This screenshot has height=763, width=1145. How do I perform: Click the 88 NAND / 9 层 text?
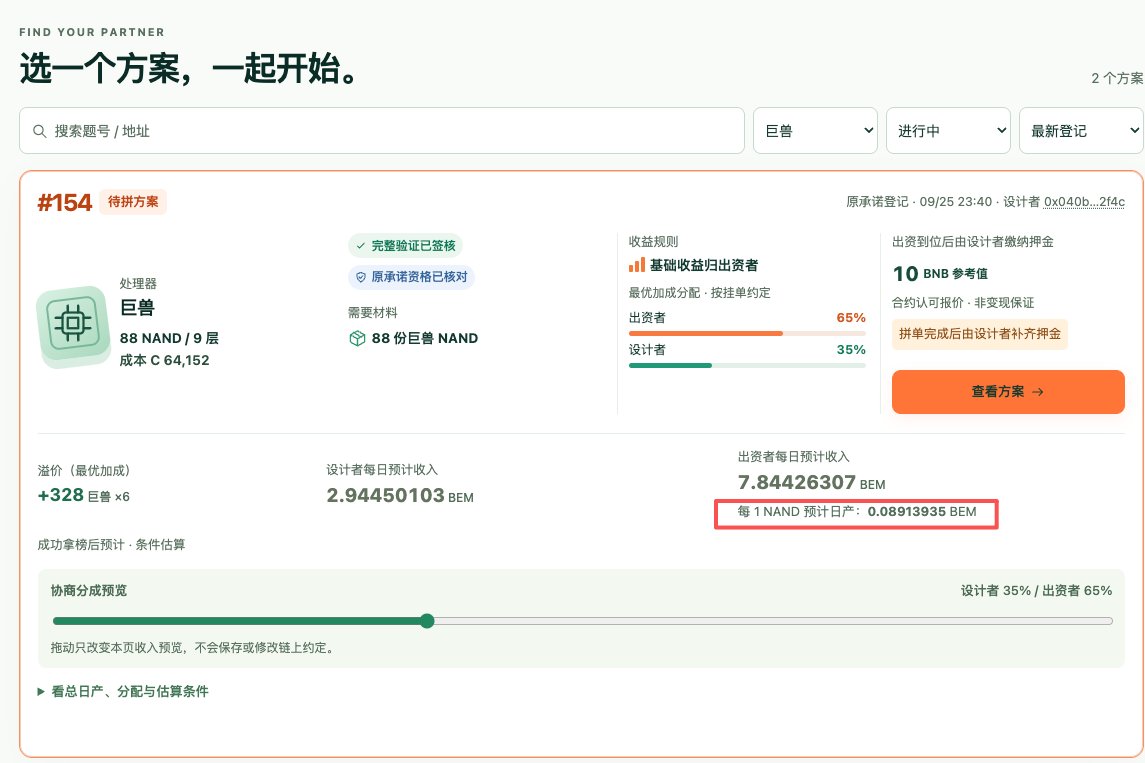click(169, 338)
